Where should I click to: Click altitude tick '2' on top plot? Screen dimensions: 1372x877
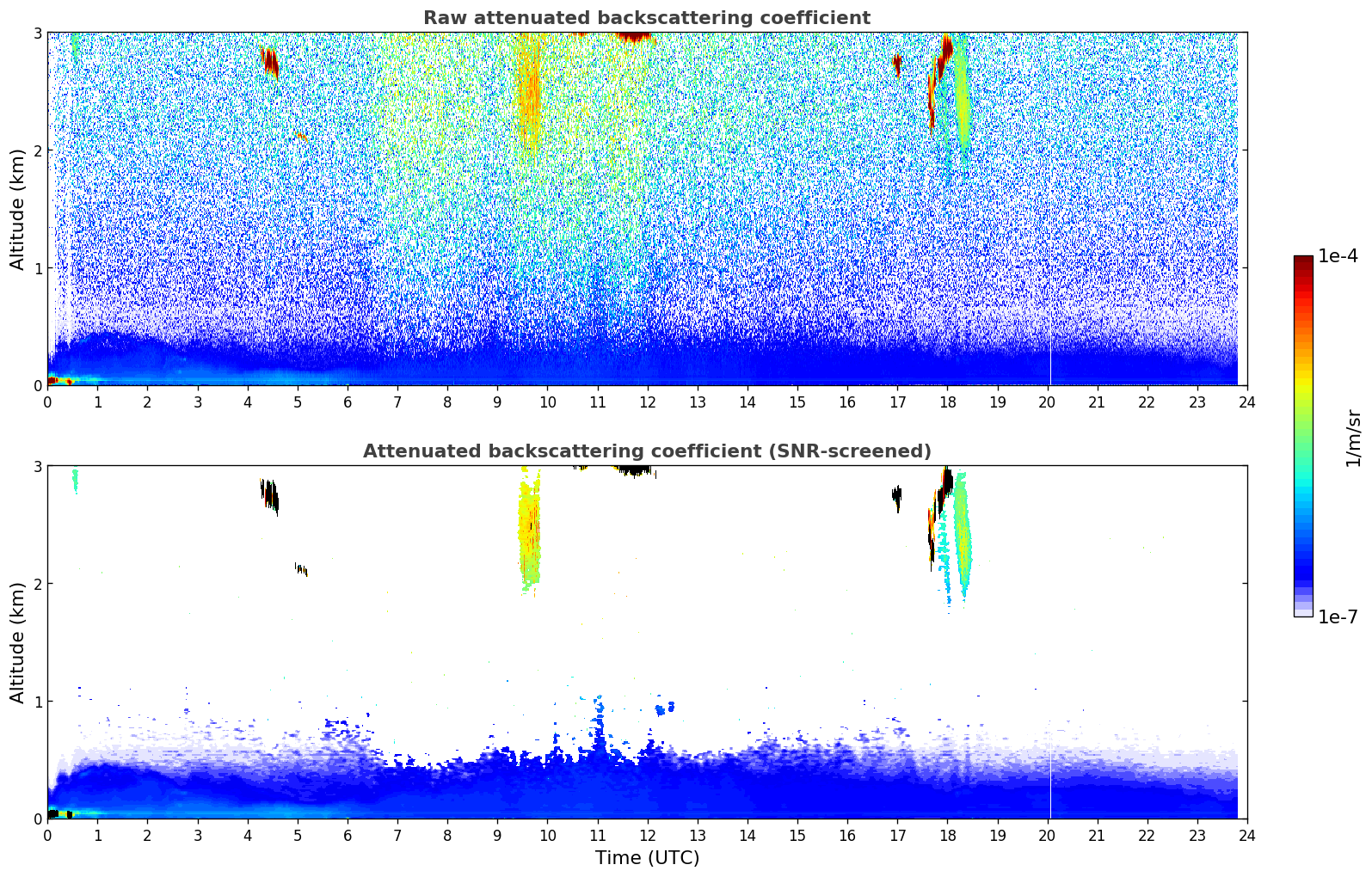click(38, 150)
